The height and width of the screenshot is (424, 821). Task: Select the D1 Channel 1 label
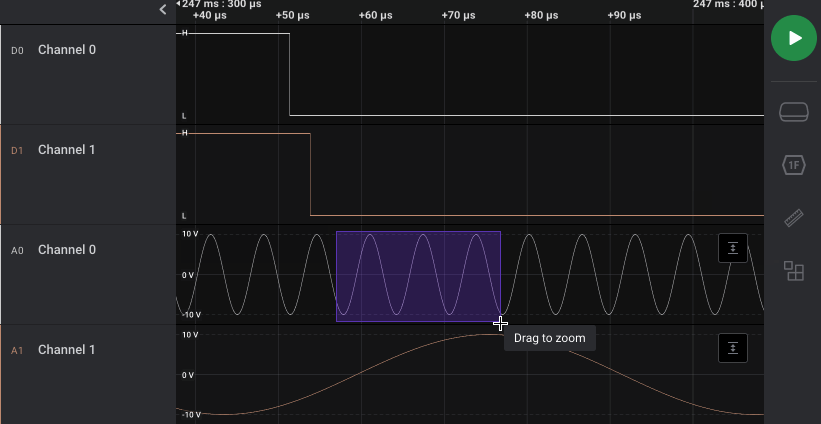67,150
